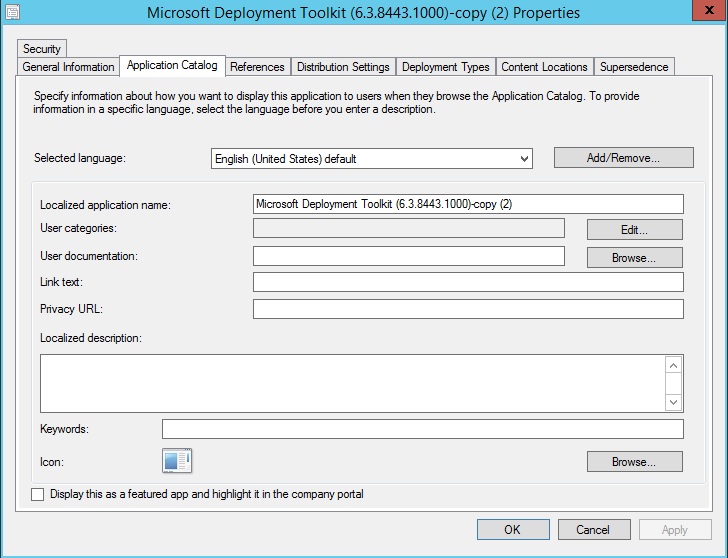This screenshot has height=558, width=728.
Task: Click the Cancel button
Action: tap(592, 529)
